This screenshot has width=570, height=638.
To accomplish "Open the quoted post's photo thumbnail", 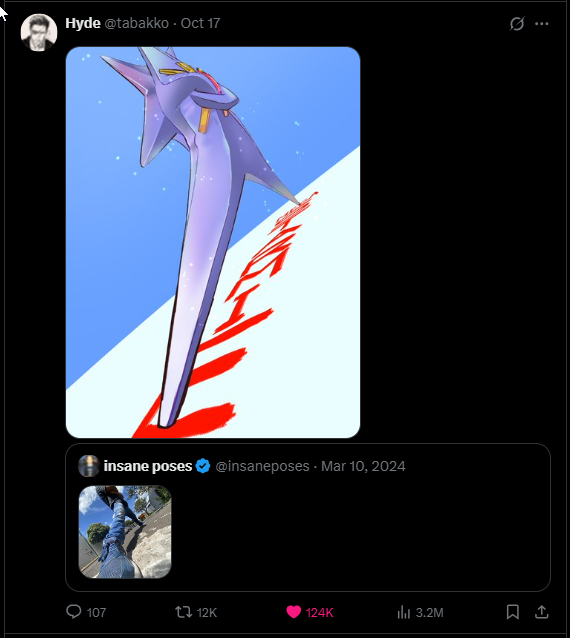I will tap(125, 532).
